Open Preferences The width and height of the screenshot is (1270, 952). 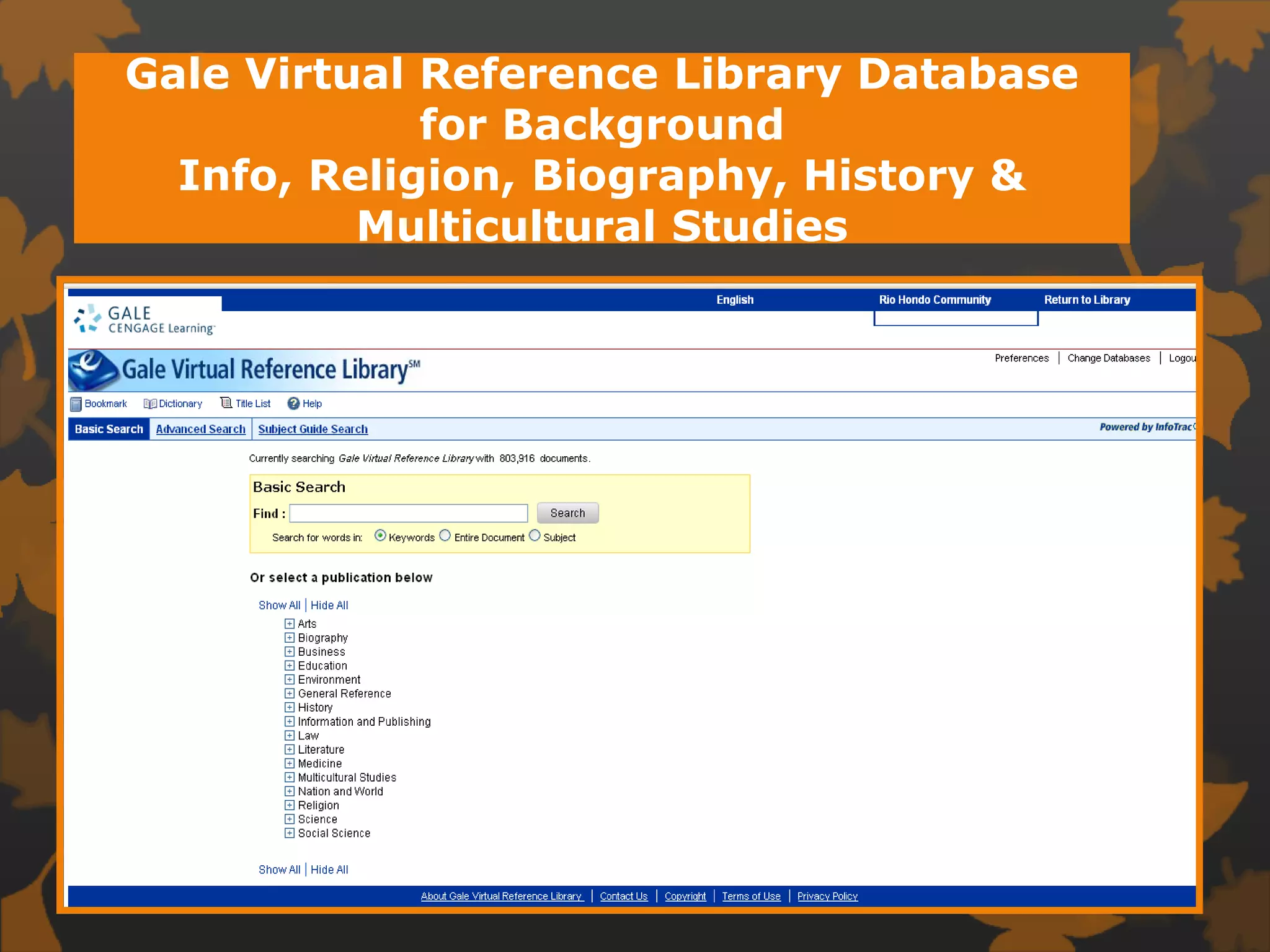point(1022,358)
